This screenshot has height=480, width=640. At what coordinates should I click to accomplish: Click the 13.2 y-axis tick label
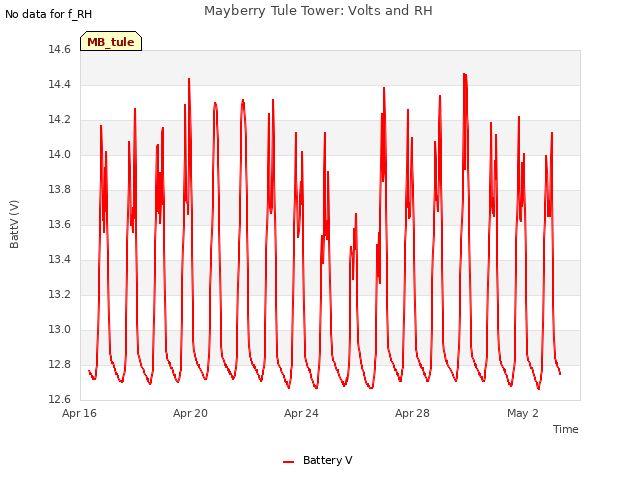60,295
